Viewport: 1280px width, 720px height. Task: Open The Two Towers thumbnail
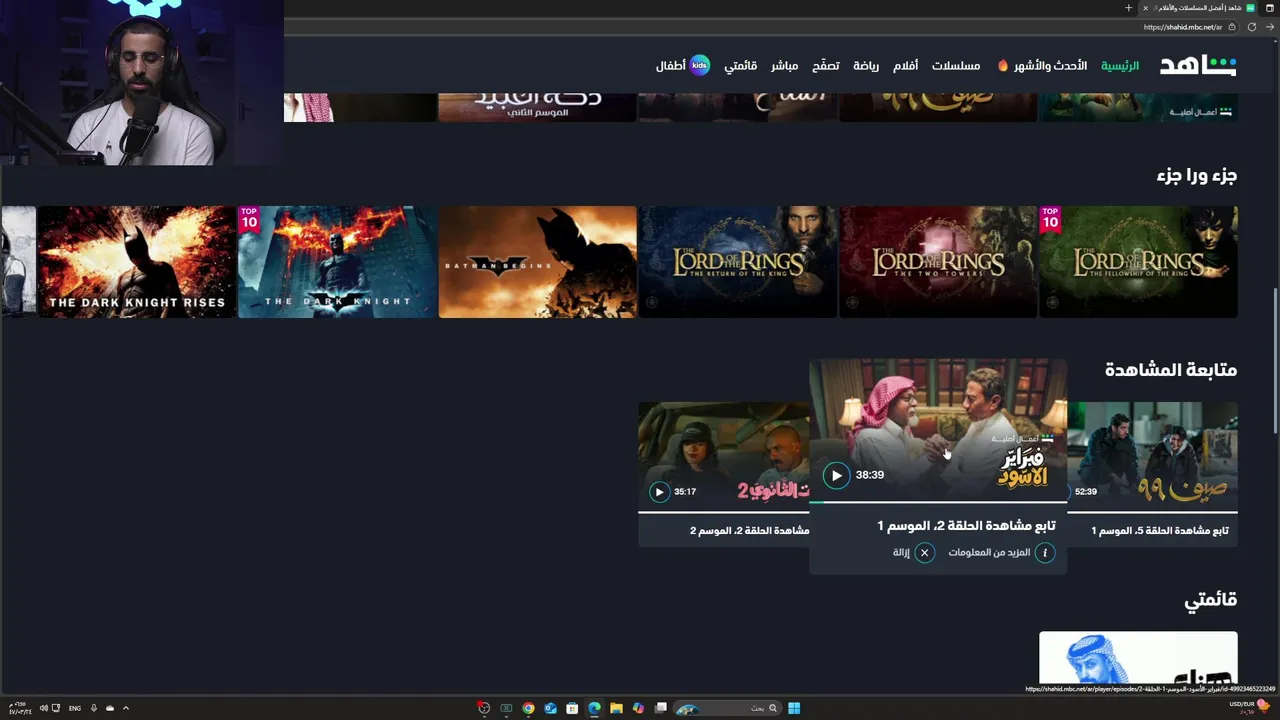(938, 262)
